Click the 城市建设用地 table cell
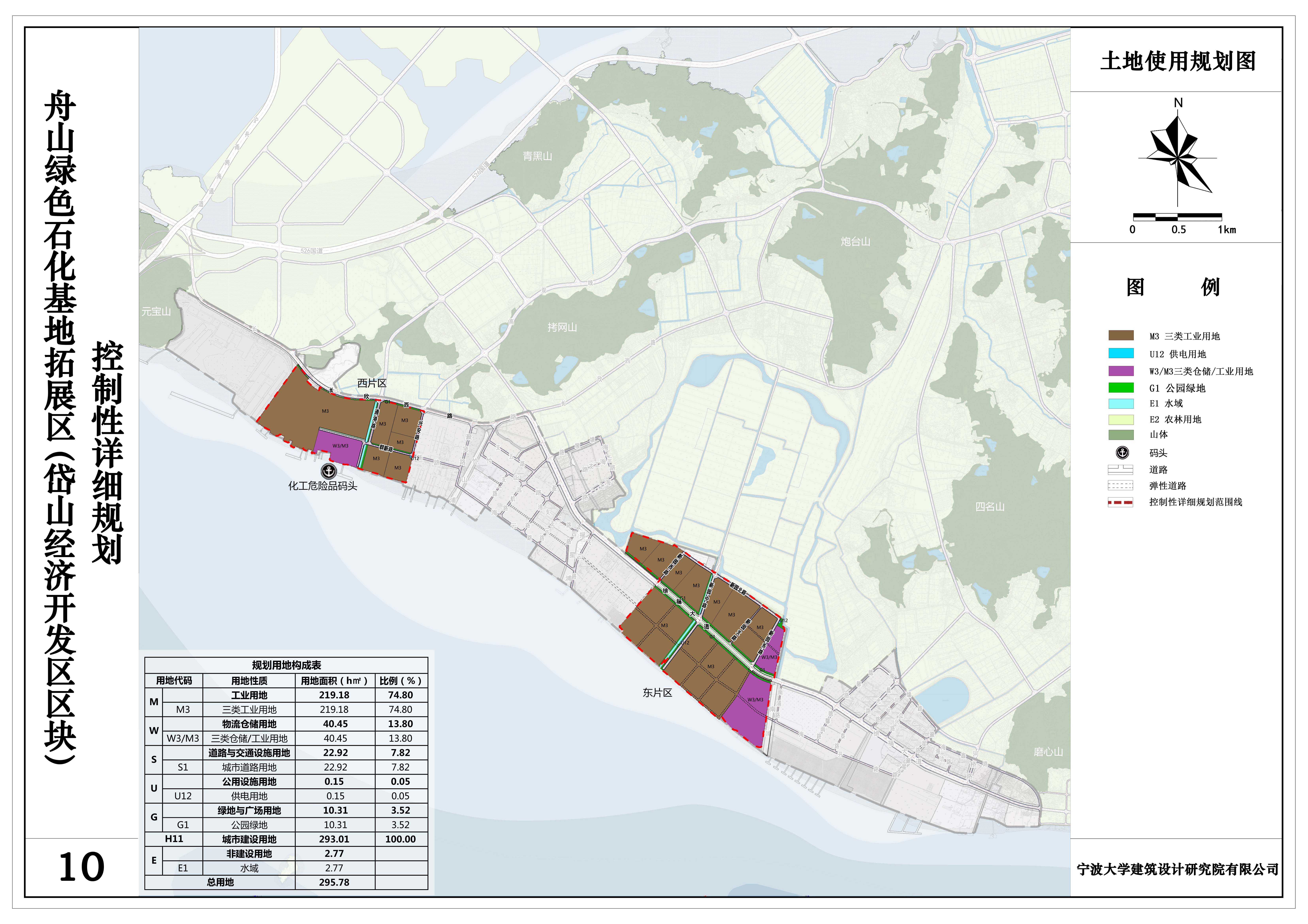 click(249, 839)
